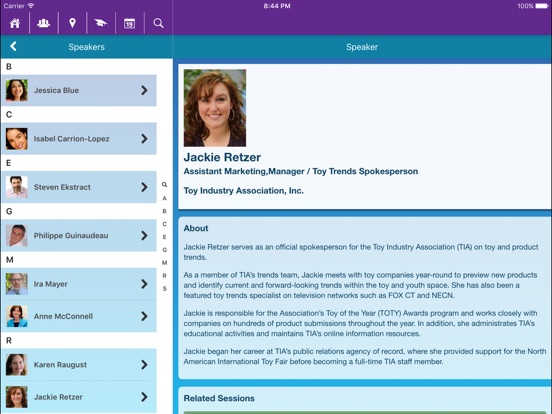
Task: Open the attendees people icon
Action: pyautogui.click(x=44, y=23)
